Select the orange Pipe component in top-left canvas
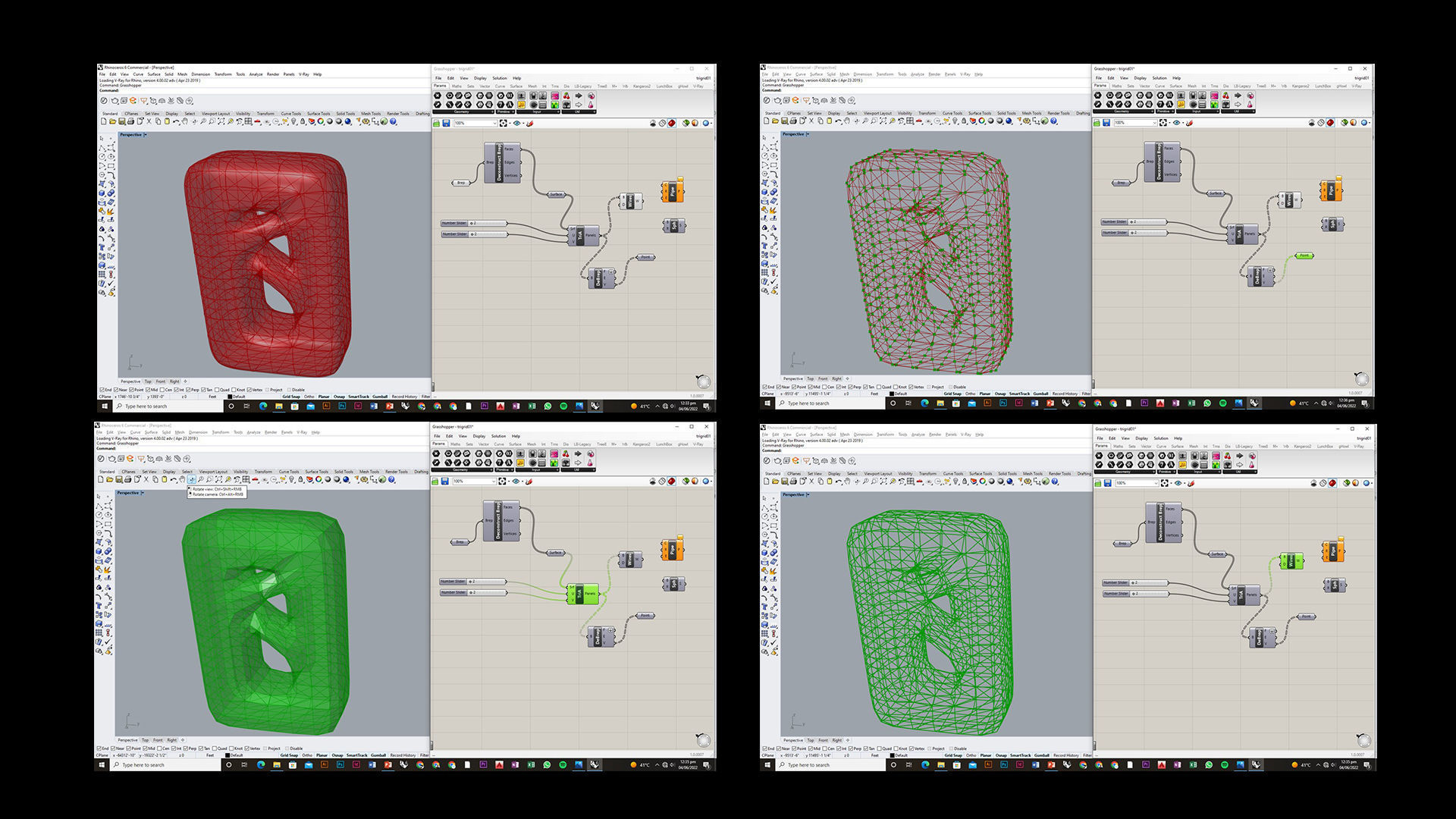Image resolution: width=1456 pixels, height=819 pixels. tap(673, 191)
